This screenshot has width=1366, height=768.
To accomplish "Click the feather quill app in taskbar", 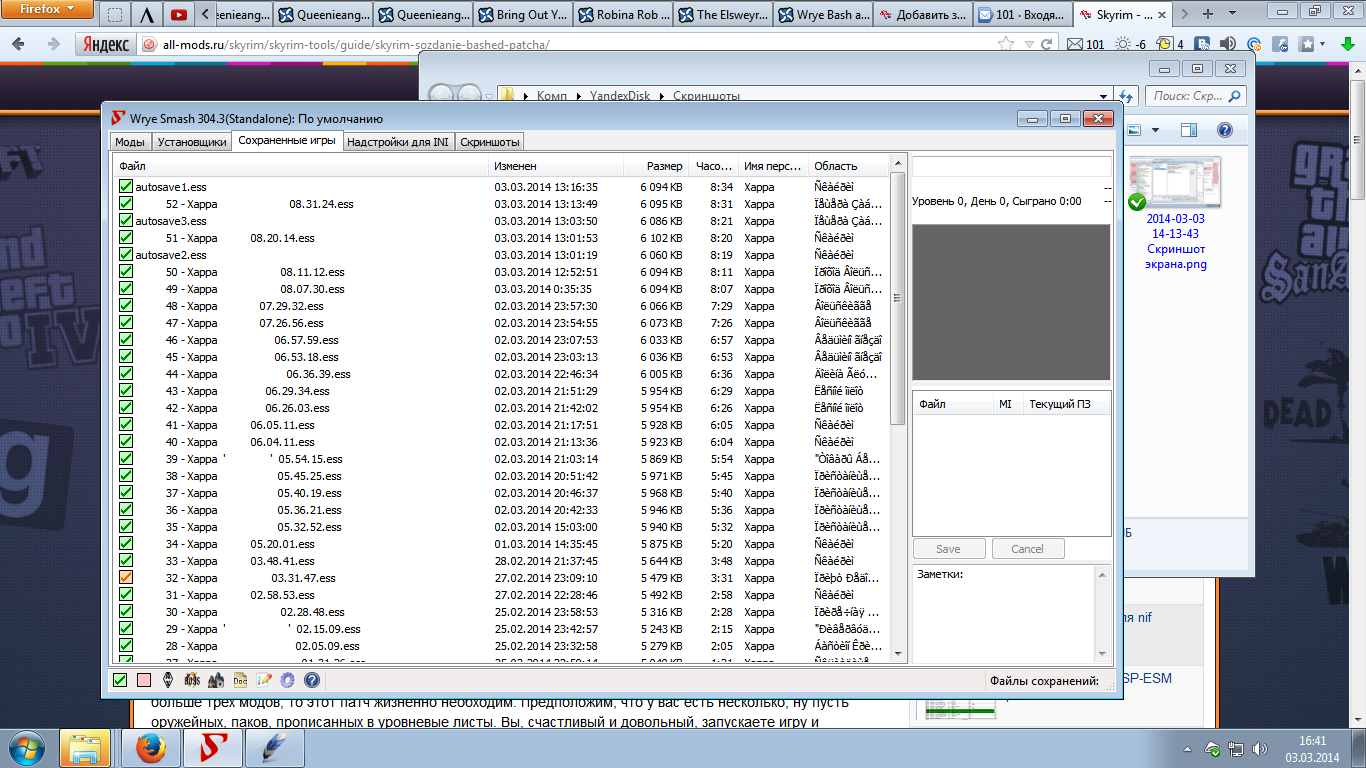I will [x=273, y=748].
